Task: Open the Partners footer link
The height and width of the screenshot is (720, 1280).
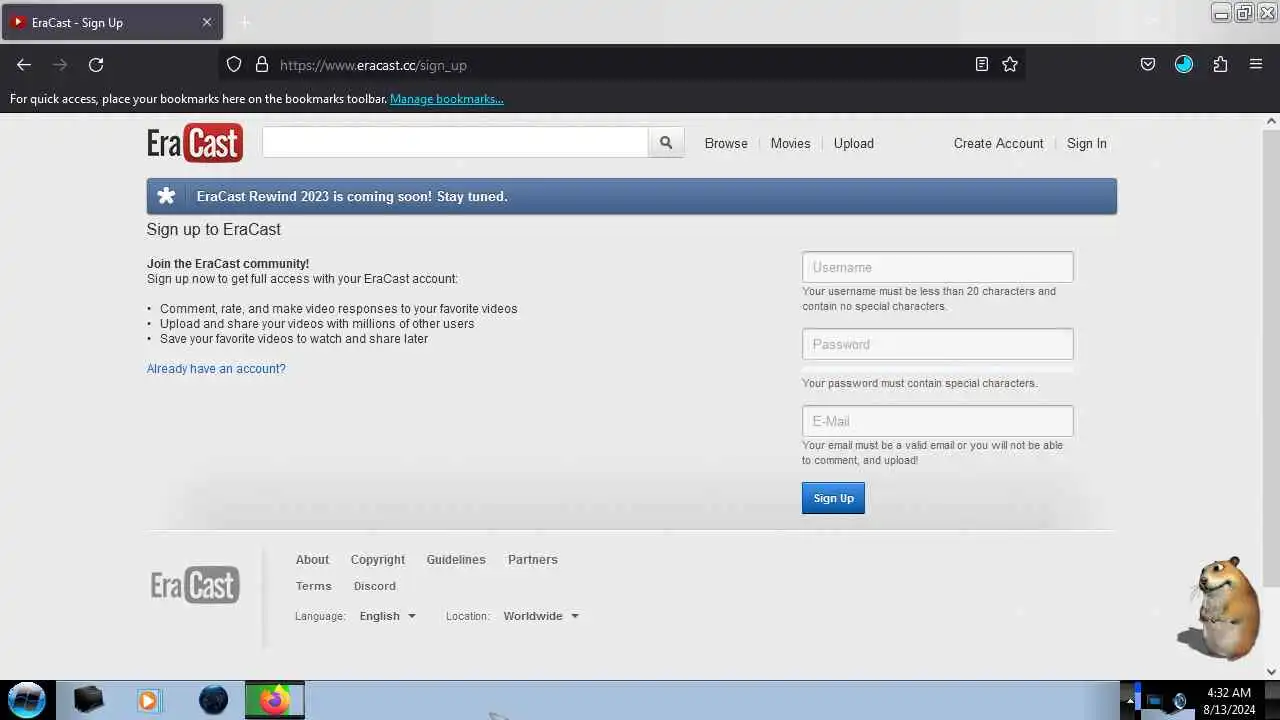Action: tap(533, 560)
